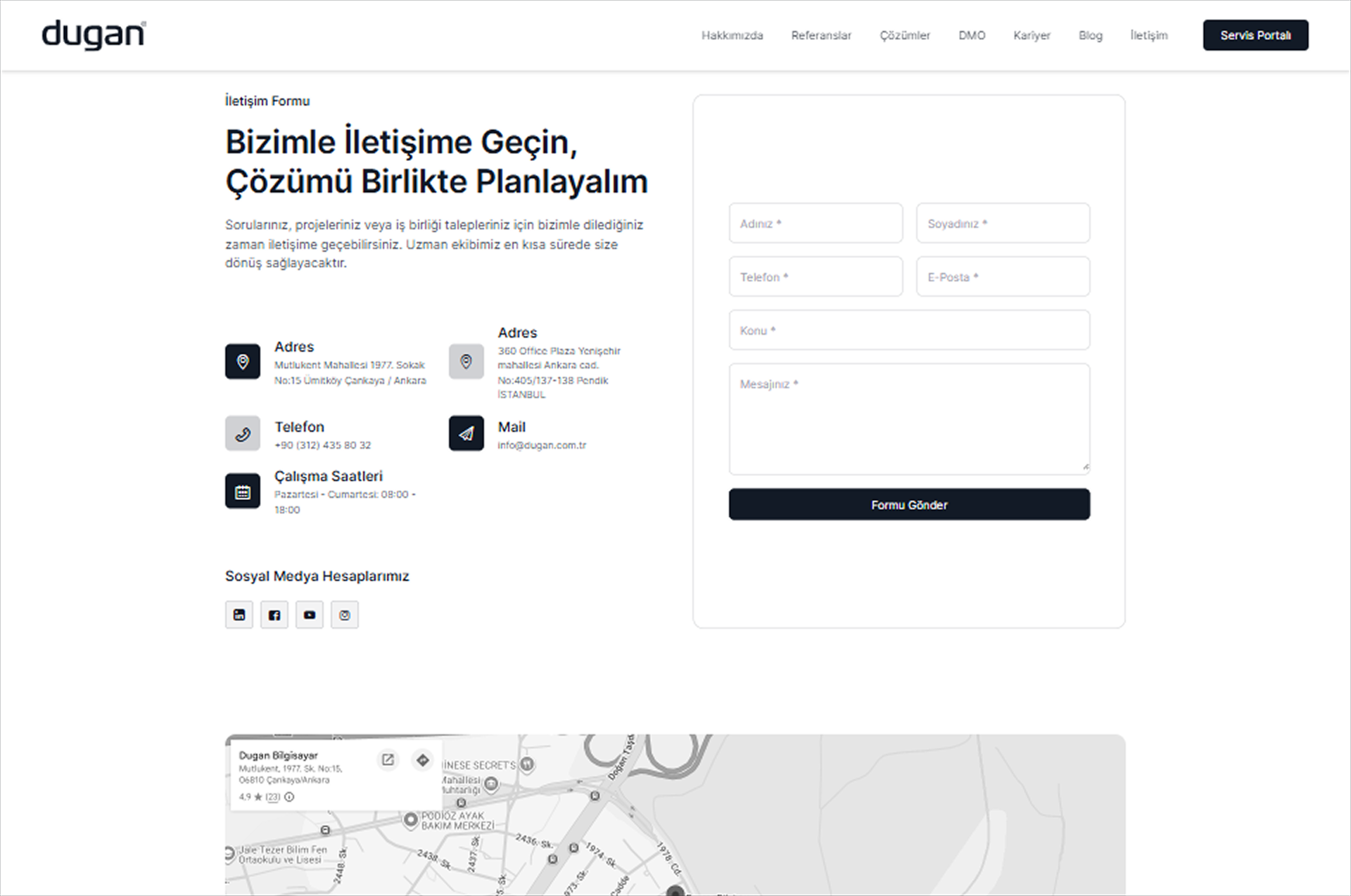Click the map rating info icon
1351x896 pixels.
tap(289, 797)
